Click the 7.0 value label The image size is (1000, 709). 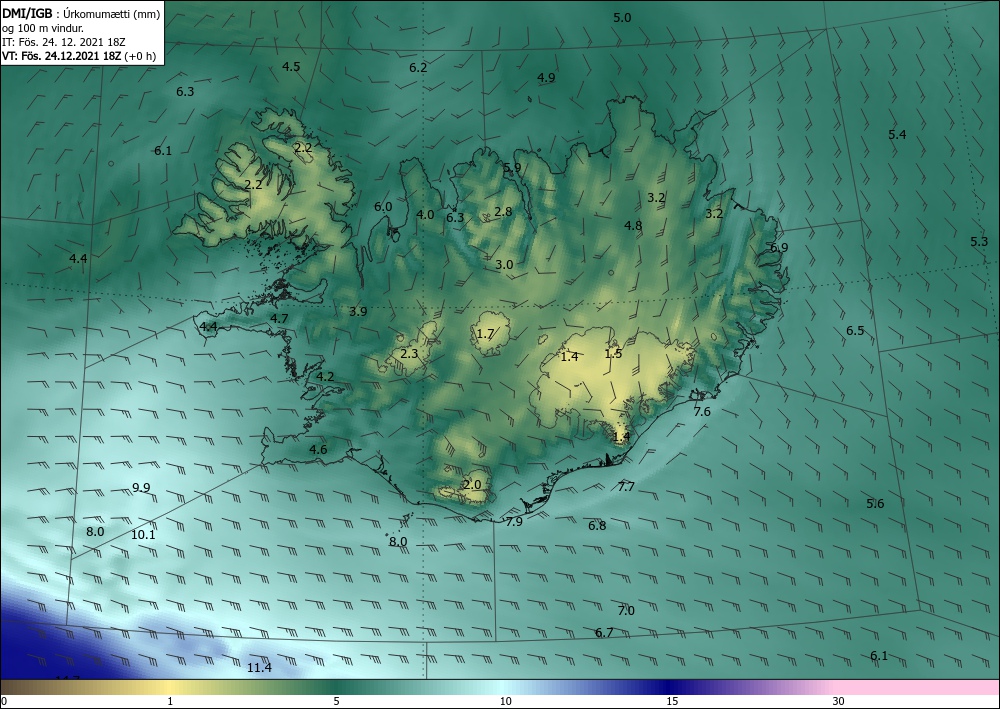[626, 611]
